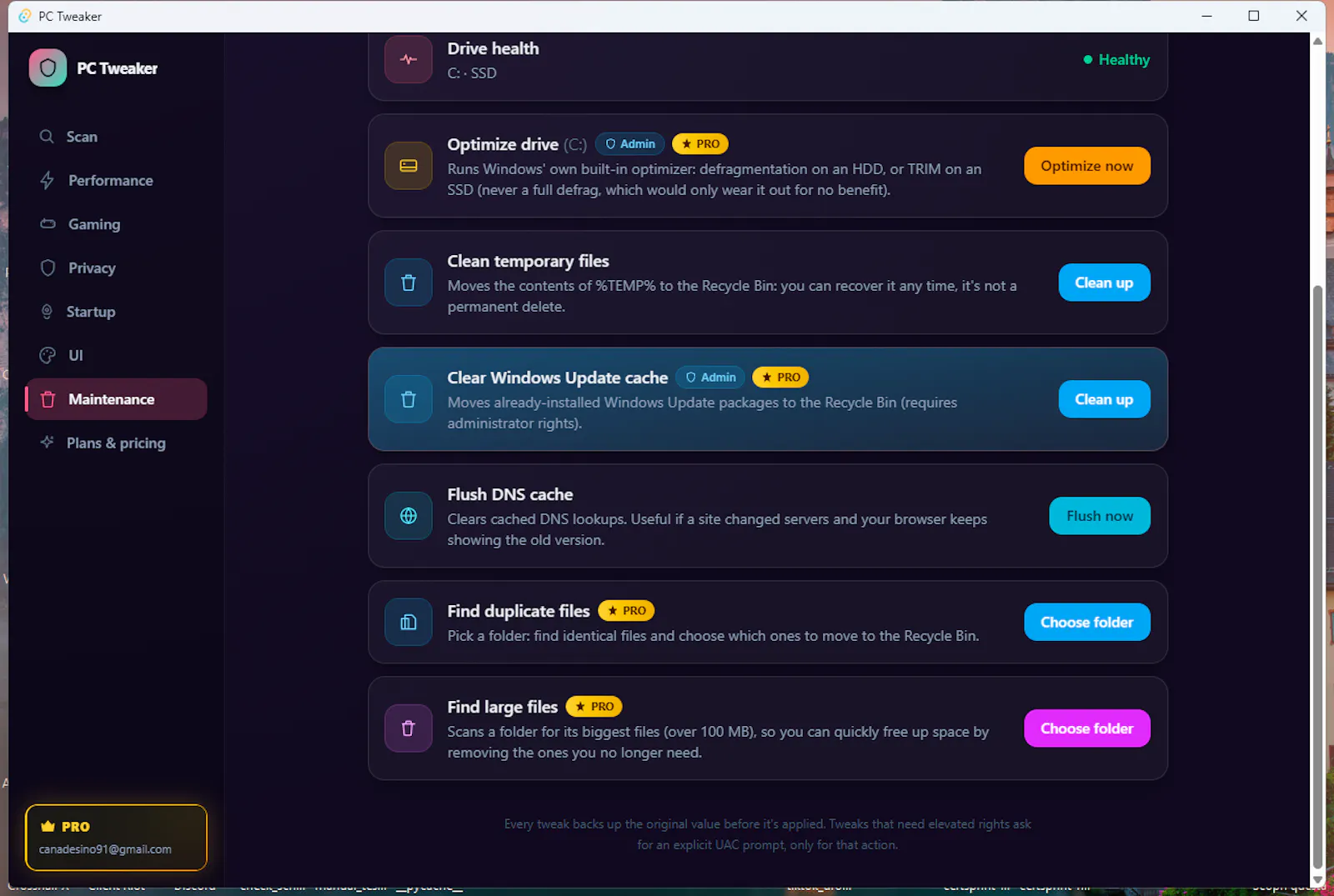Click Admin badge on Clear Windows Update cache

pos(711,378)
